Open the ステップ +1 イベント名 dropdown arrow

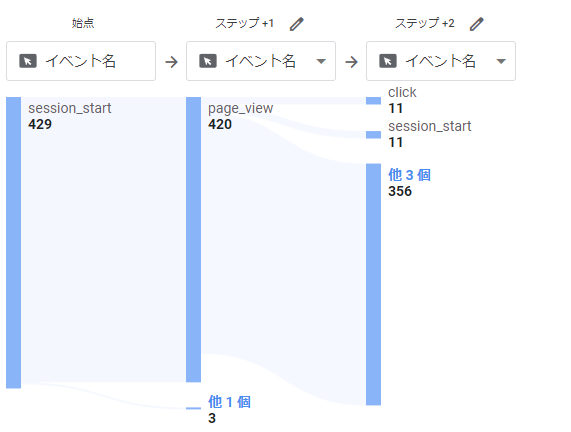pyautogui.click(x=321, y=61)
